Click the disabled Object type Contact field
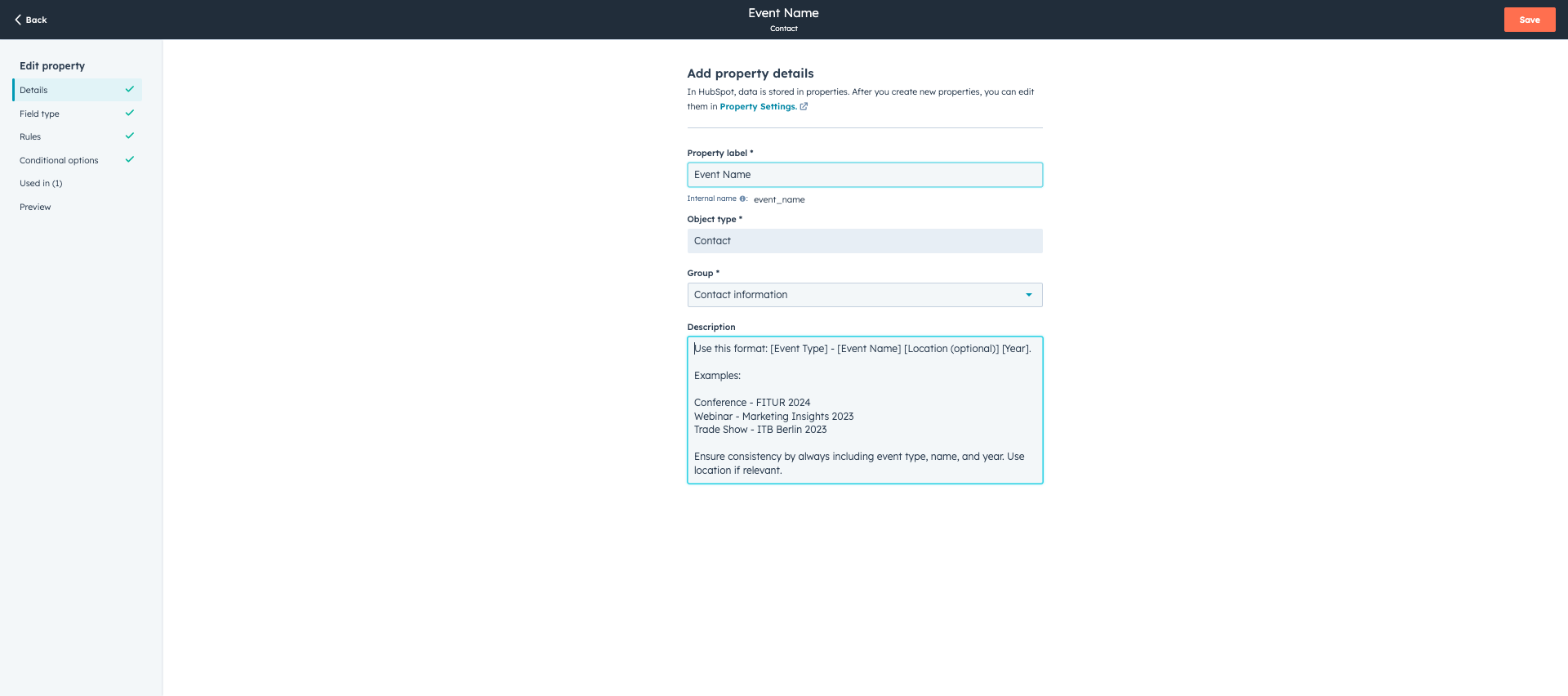Screen dimensions: 1568x696 click(865, 241)
